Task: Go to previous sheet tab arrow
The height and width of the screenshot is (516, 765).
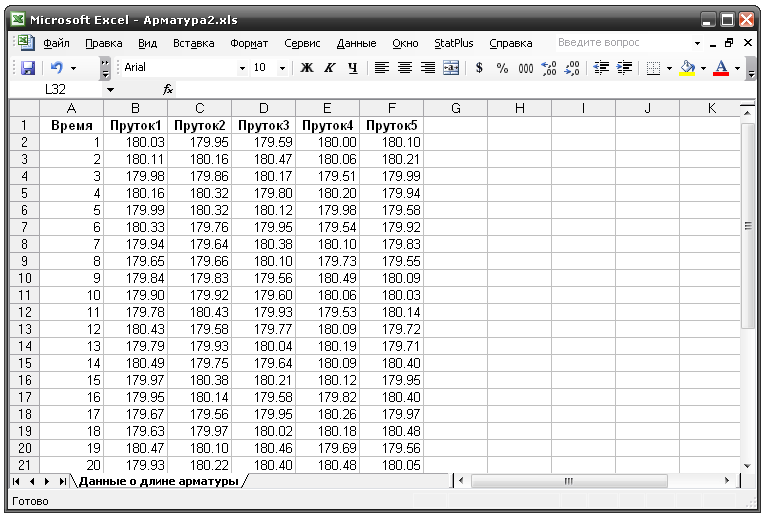Action: point(32,481)
